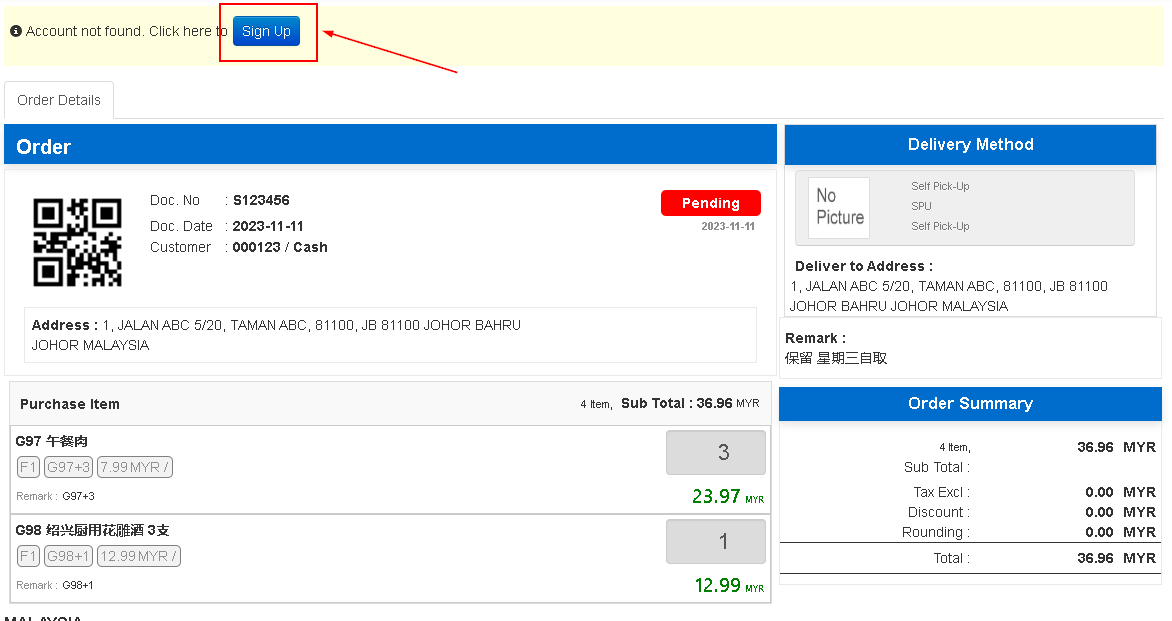Click the G97+3 tag

[x=68, y=467]
